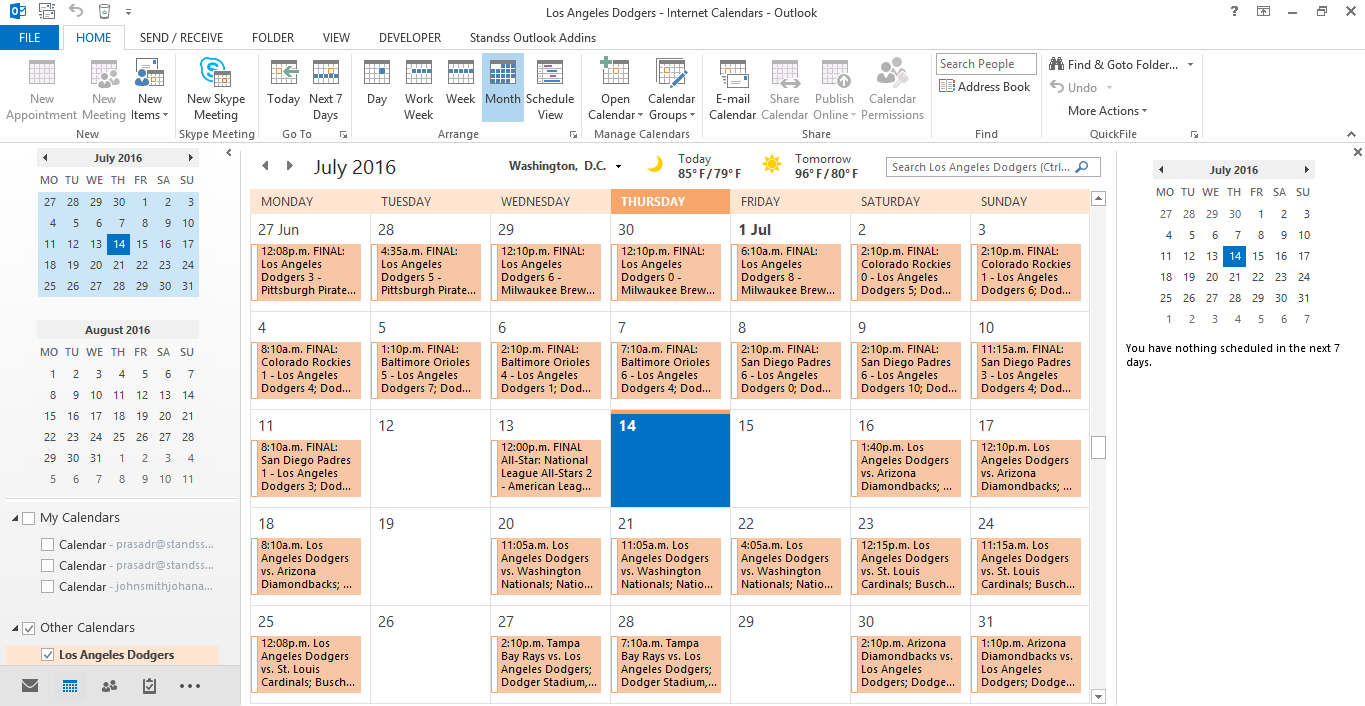Switch to Week view
This screenshot has height=706, width=1365.
click(x=460, y=82)
